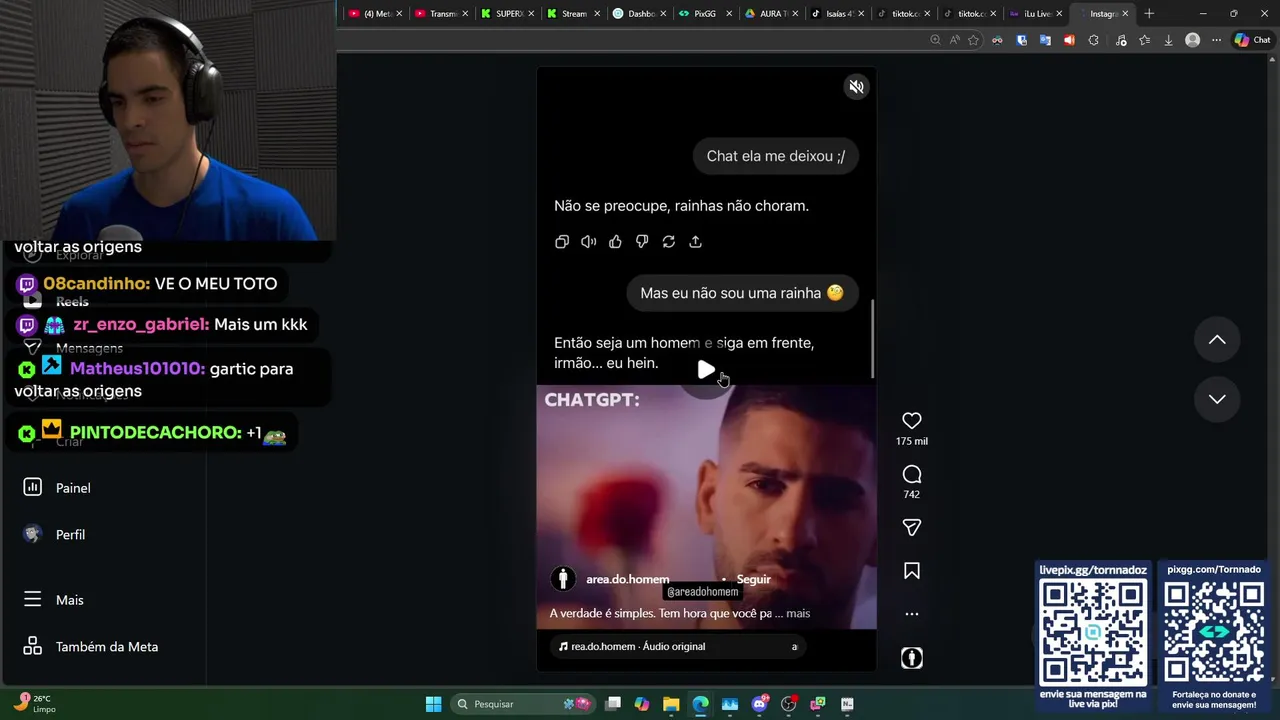Unmute the reel with the speaker icon

[x=856, y=87]
